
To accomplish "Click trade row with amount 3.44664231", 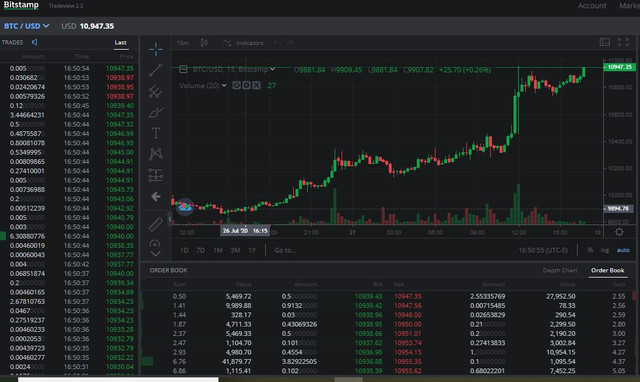I will point(69,115).
